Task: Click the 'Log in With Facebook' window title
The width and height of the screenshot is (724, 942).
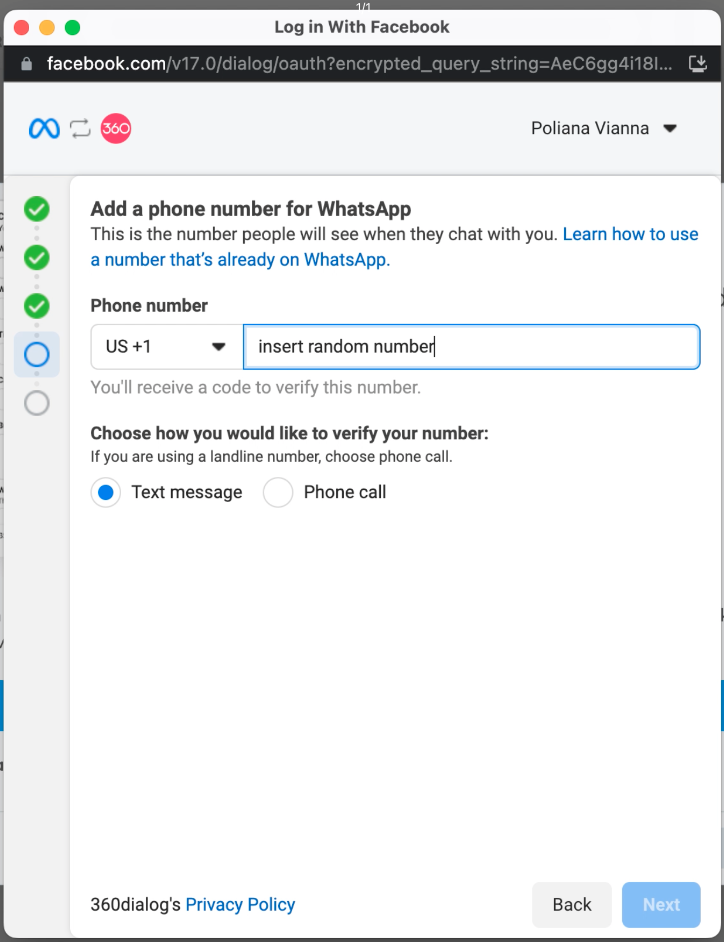Action: click(x=362, y=27)
